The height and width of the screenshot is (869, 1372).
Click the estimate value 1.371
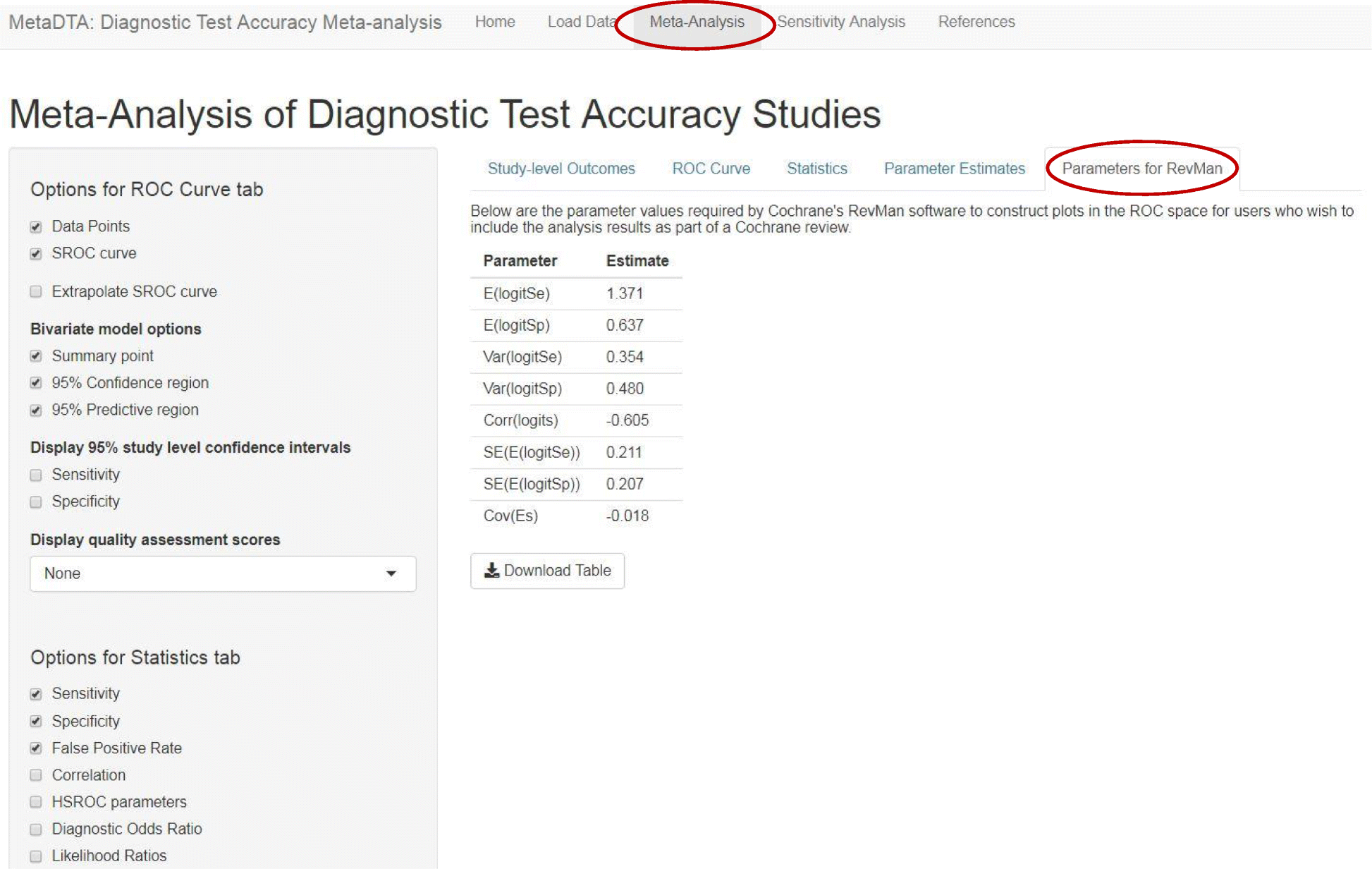[x=625, y=293]
